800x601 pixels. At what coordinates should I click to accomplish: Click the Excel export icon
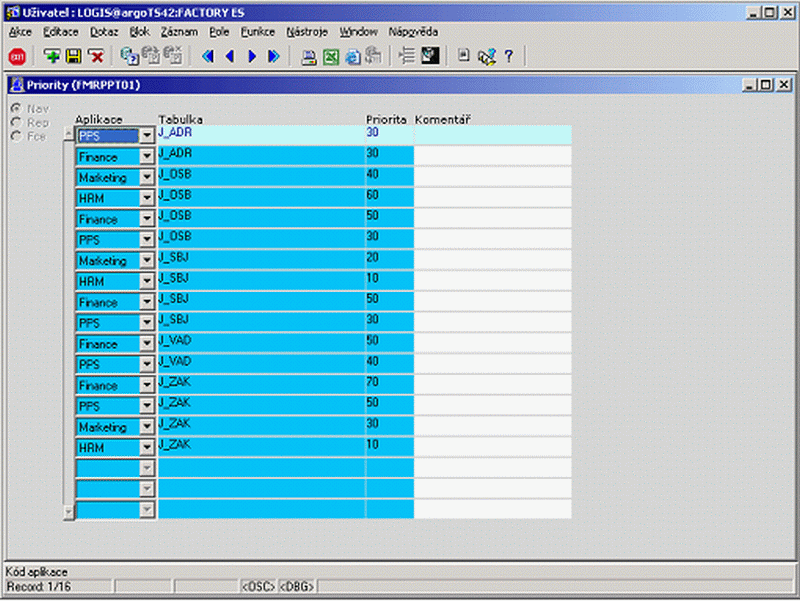pos(331,56)
